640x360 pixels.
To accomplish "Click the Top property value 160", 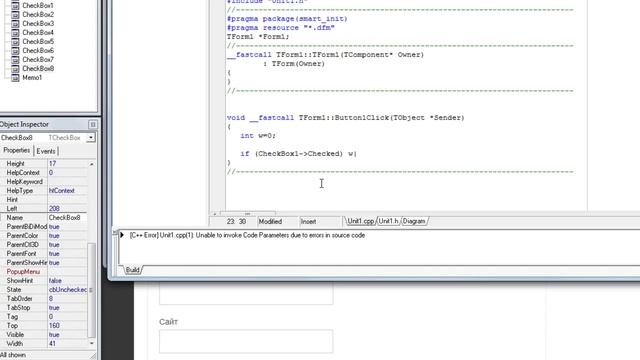I will point(54,325).
